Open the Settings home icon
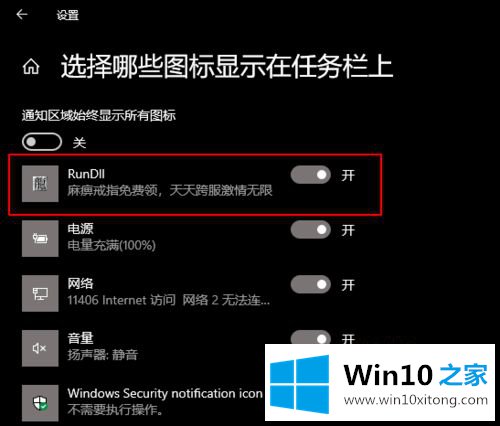This screenshot has height=426, width=500. click(31, 66)
